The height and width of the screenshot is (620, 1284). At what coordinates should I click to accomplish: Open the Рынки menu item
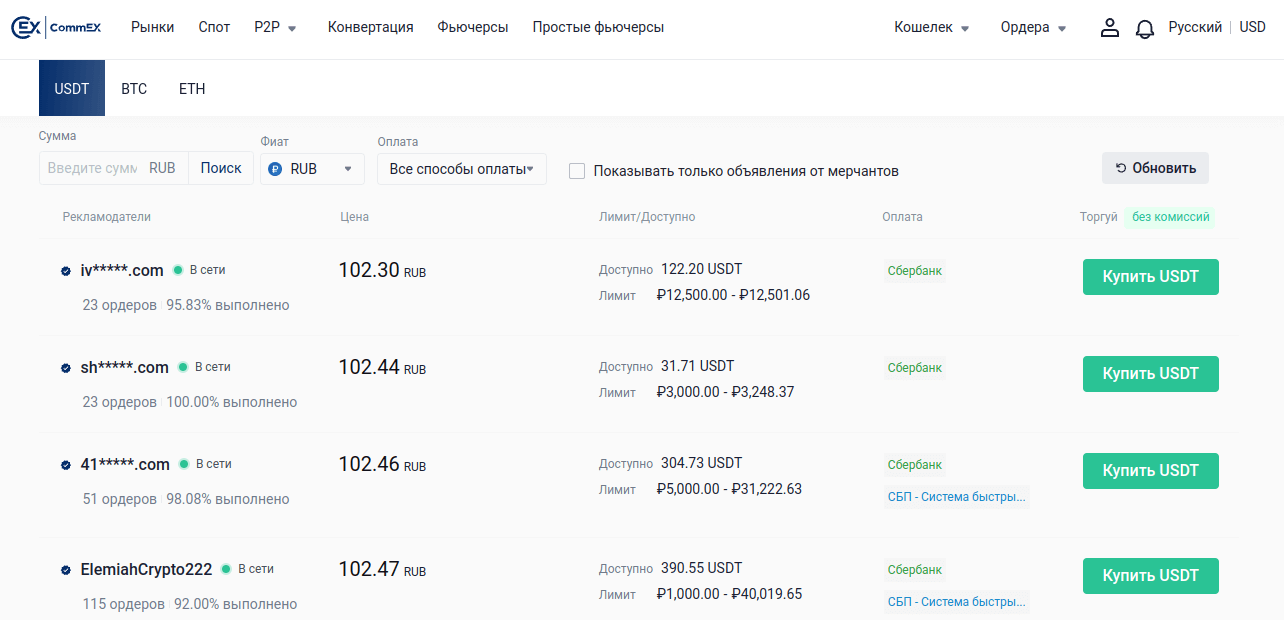(152, 28)
